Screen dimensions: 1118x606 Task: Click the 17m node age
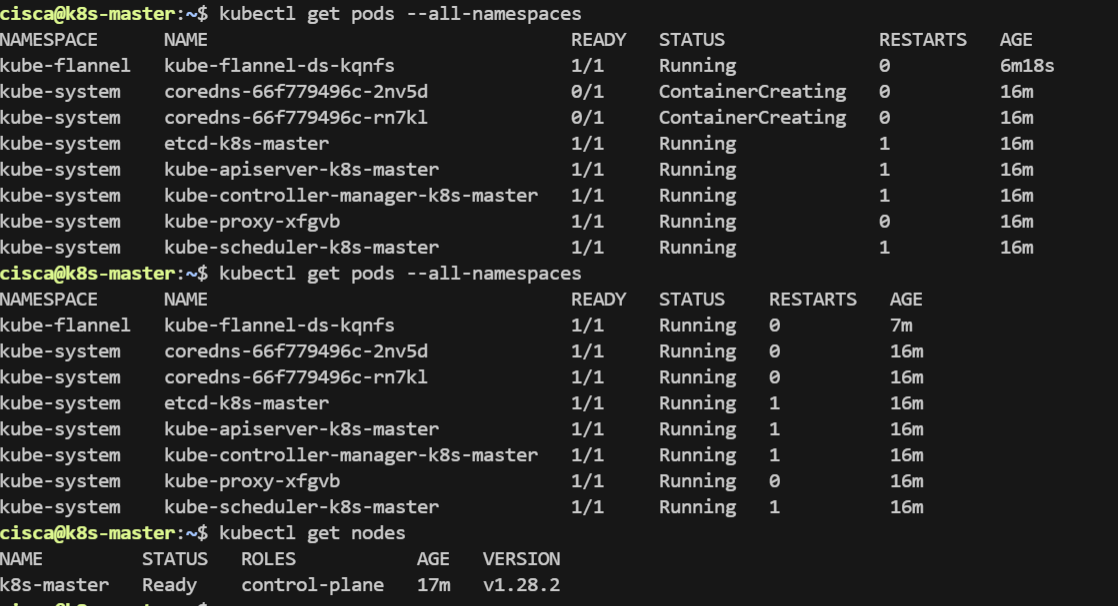click(433, 585)
